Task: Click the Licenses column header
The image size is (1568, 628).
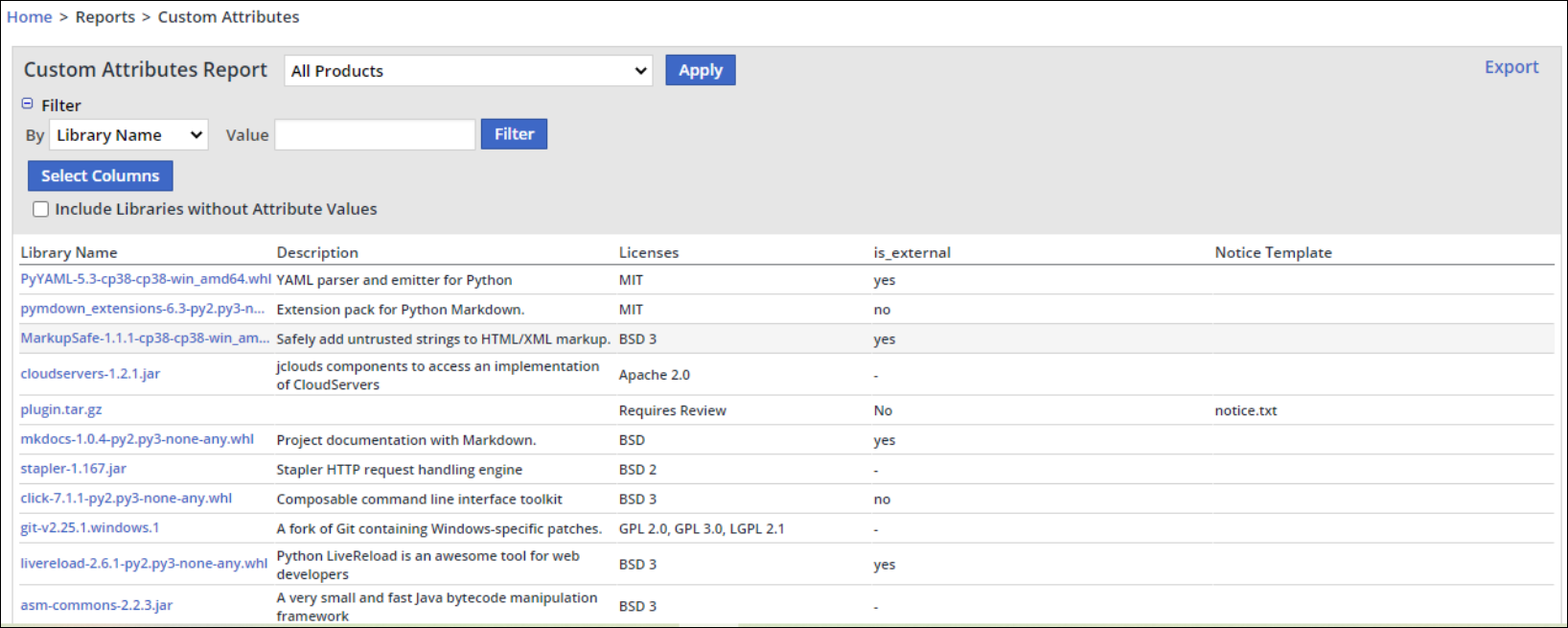Action: point(649,253)
